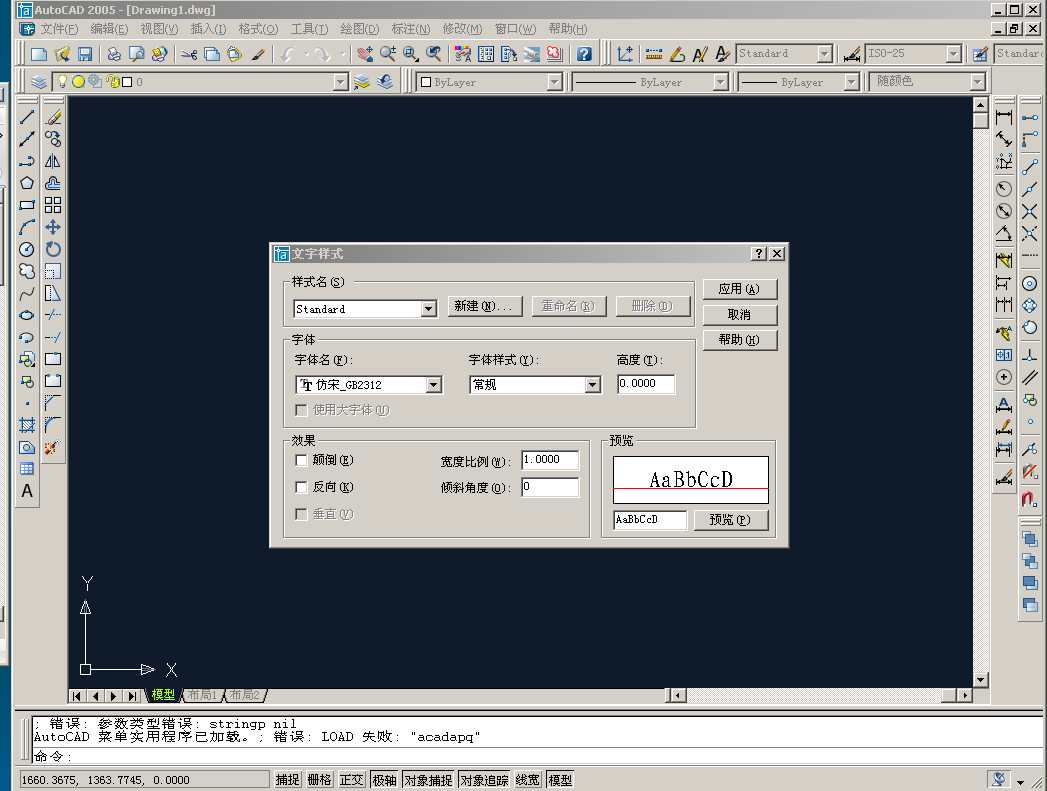This screenshot has height=791, width=1047.
Task: Click the Open file icon
Action: pos(62,54)
